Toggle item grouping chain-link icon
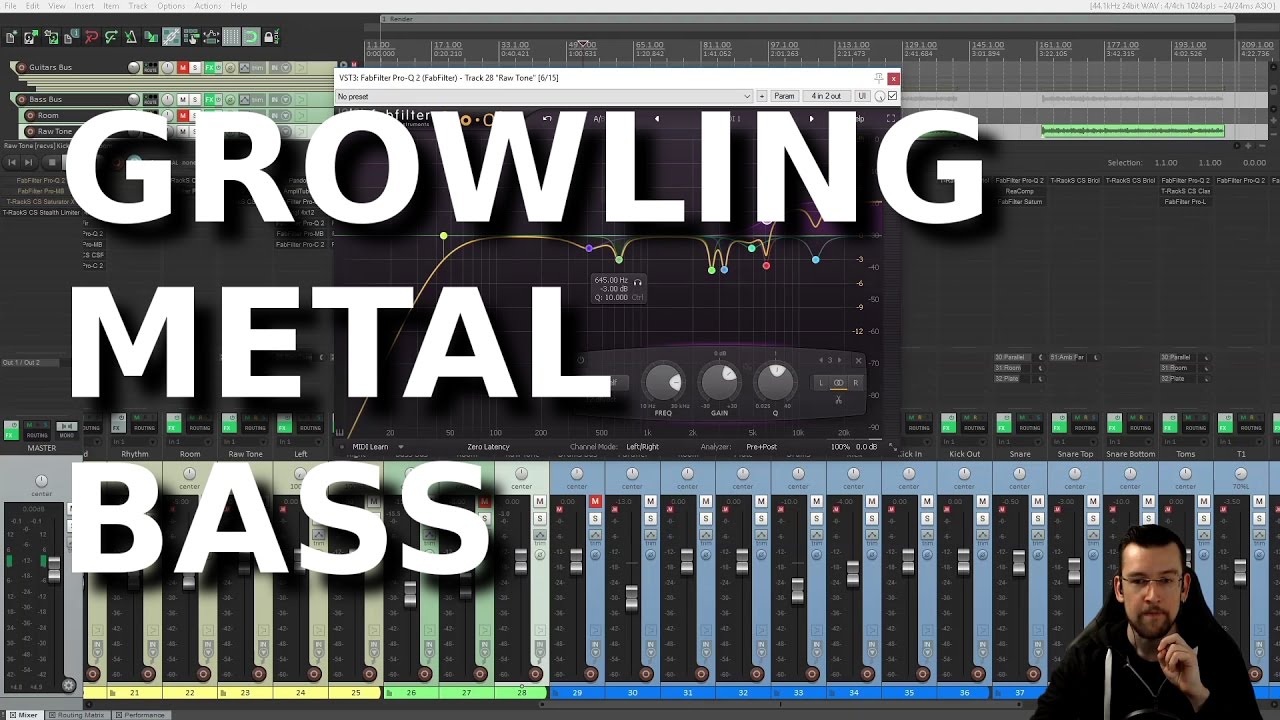This screenshot has height=720, width=1280. pos(171,37)
